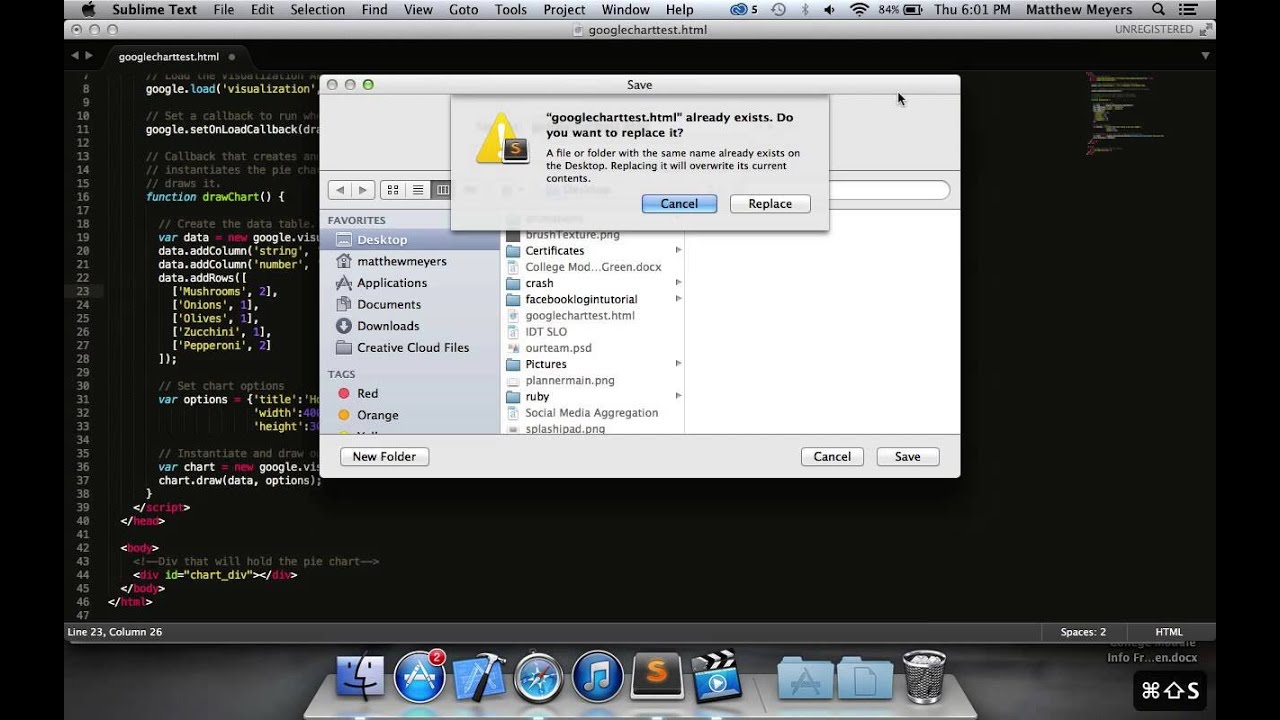Switch Save dialog to list view
Screen dimensions: 1280x720
point(418,190)
